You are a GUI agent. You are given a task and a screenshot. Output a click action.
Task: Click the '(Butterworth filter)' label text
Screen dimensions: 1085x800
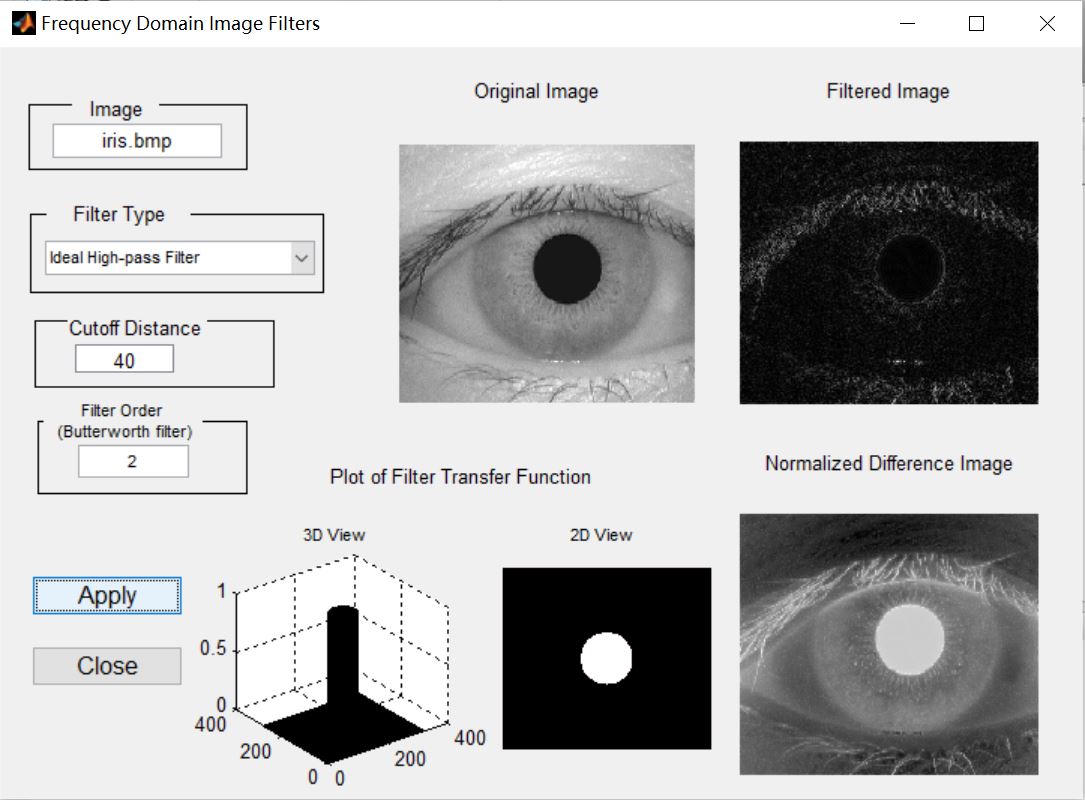click(x=125, y=432)
